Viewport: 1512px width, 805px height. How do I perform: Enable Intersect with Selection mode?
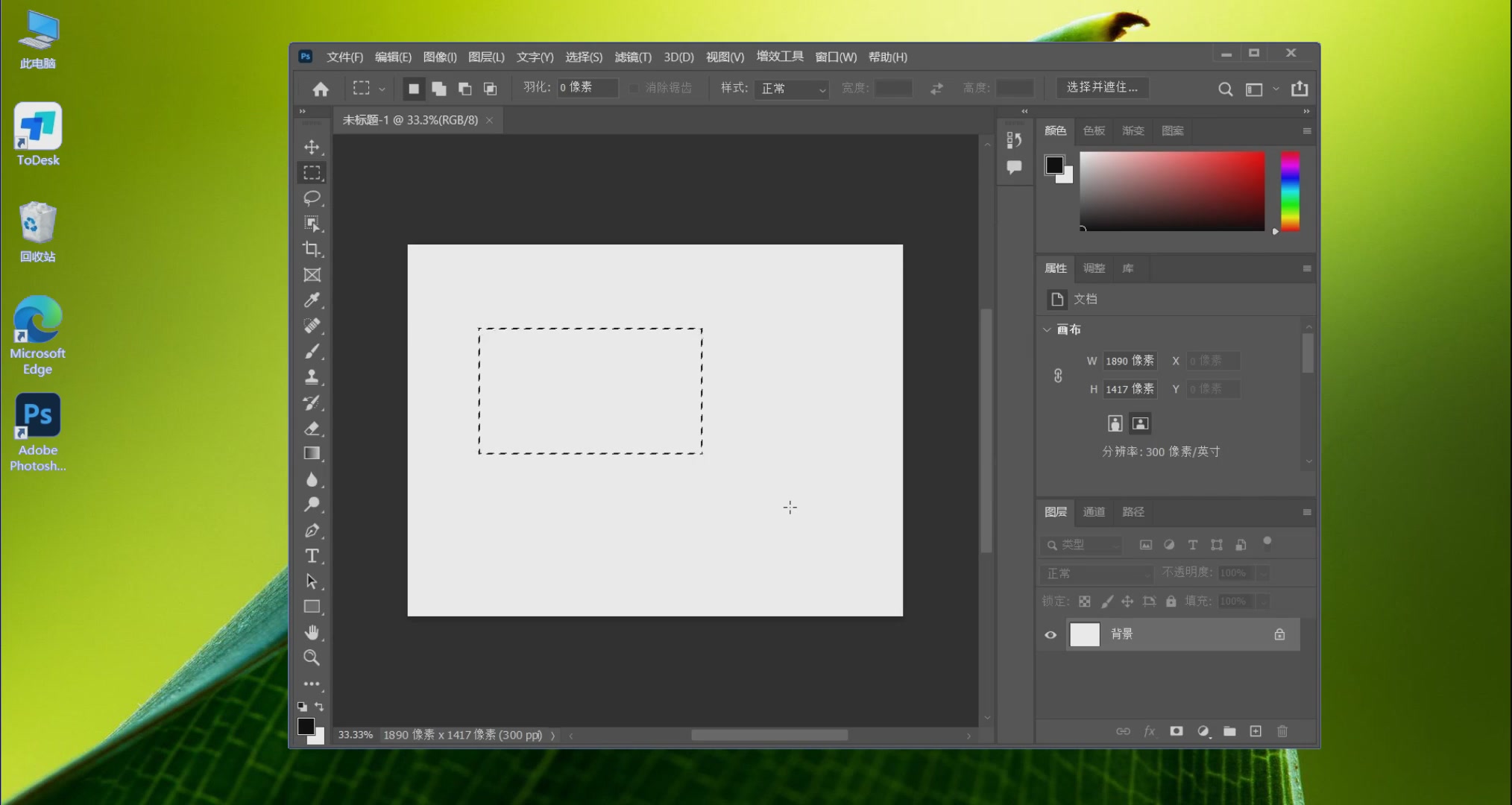490,89
